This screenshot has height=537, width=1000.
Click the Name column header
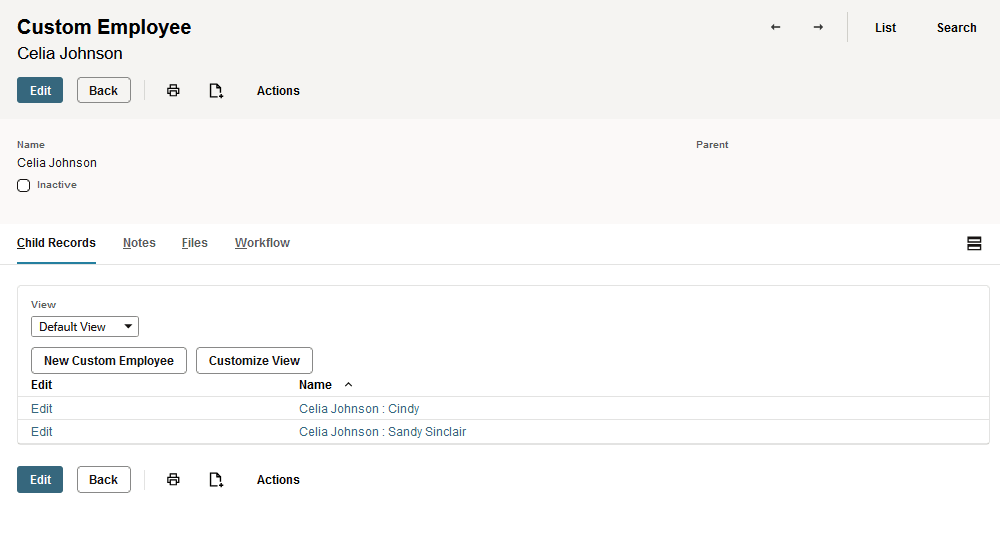coord(316,385)
